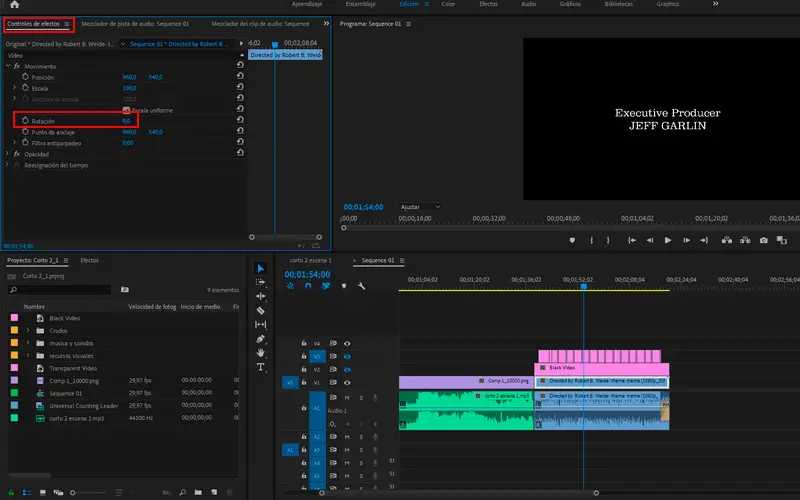
Task: Select the Pen tool
Action: tap(261, 339)
